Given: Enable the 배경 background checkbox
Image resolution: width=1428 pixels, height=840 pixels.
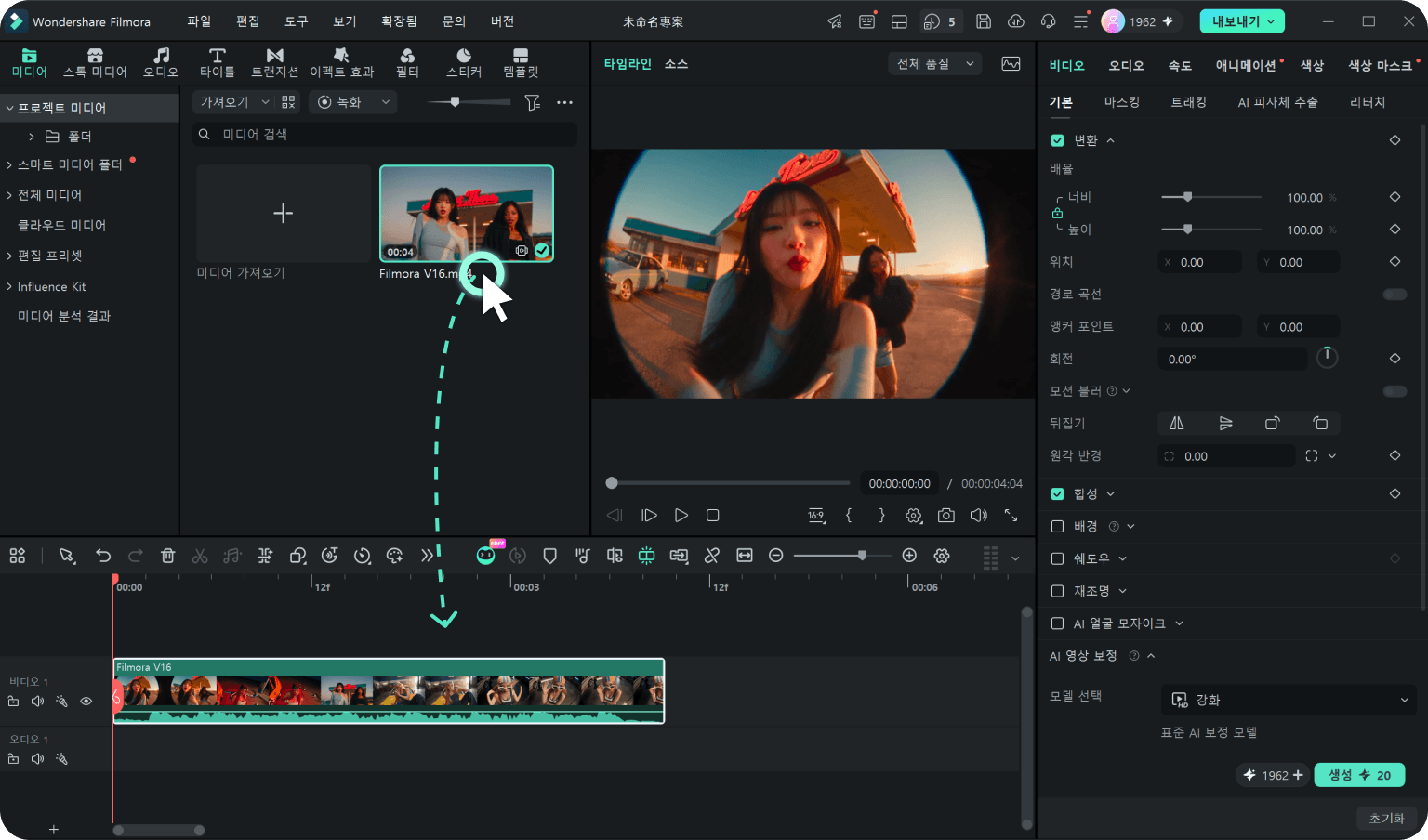Looking at the screenshot, I should pyautogui.click(x=1057, y=526).
